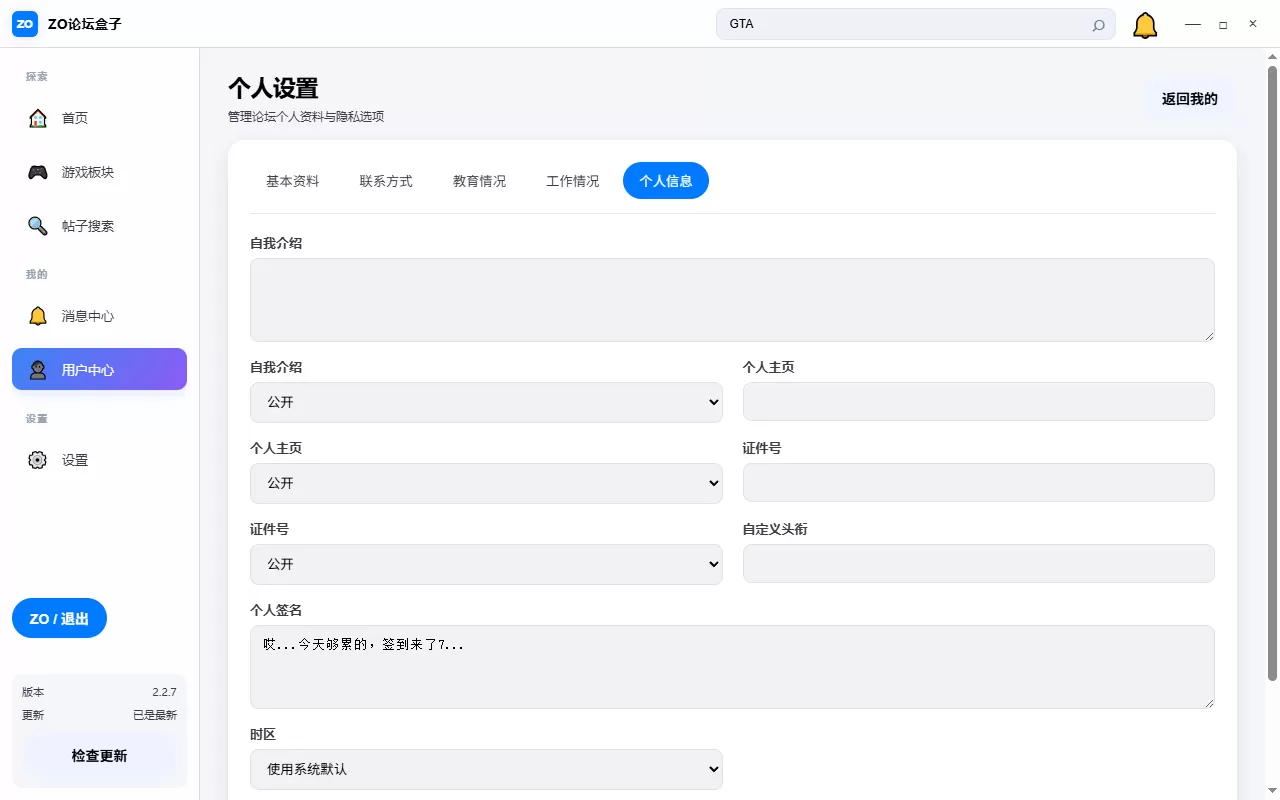Click the ZO logo icon in title bar

tap(25, 24)
